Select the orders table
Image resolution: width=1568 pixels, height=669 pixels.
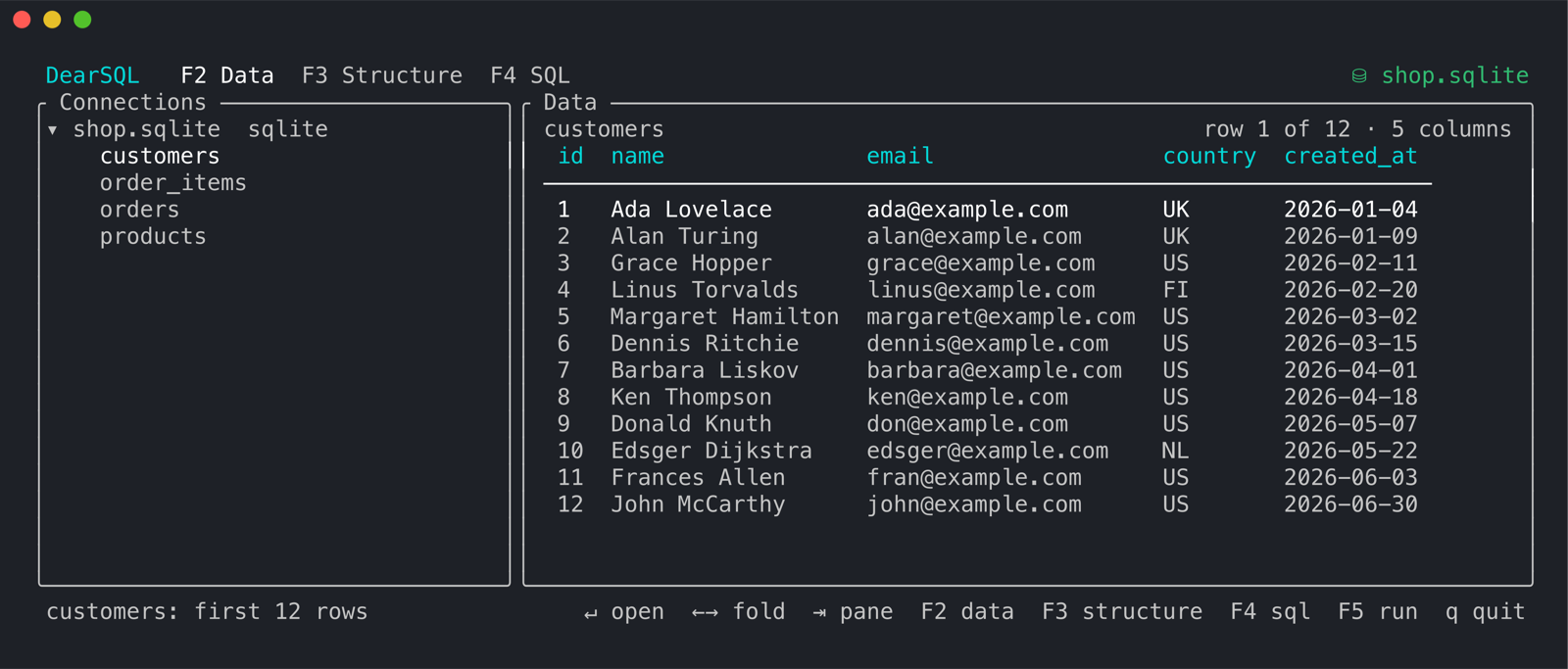pyautogui.click(x=139, y=210)
